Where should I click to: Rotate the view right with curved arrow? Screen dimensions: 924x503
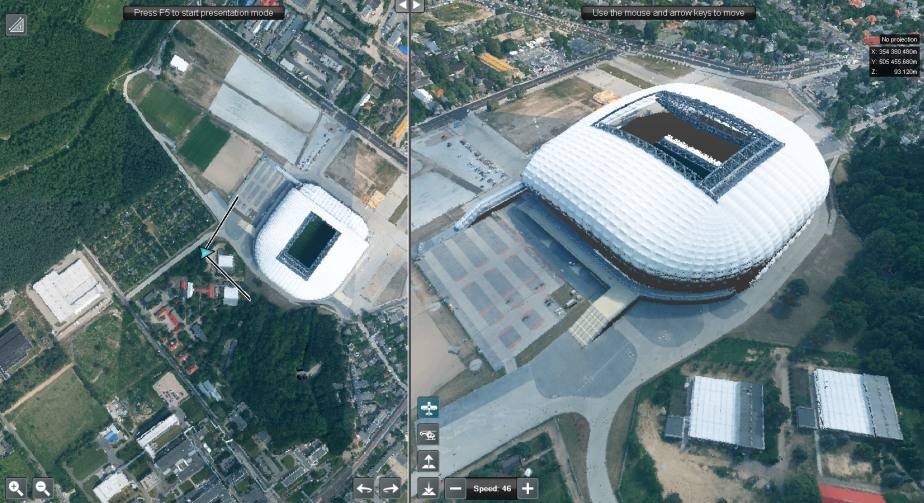click(x=390, y=488)
